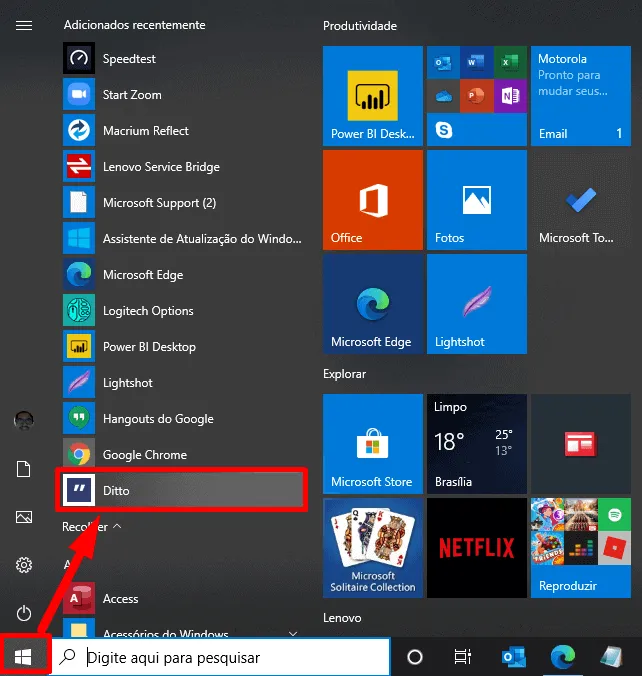The width and height of the screenshot is (642, 676).
Task: Open the Fotos tile
Action: tap(477, 200)
